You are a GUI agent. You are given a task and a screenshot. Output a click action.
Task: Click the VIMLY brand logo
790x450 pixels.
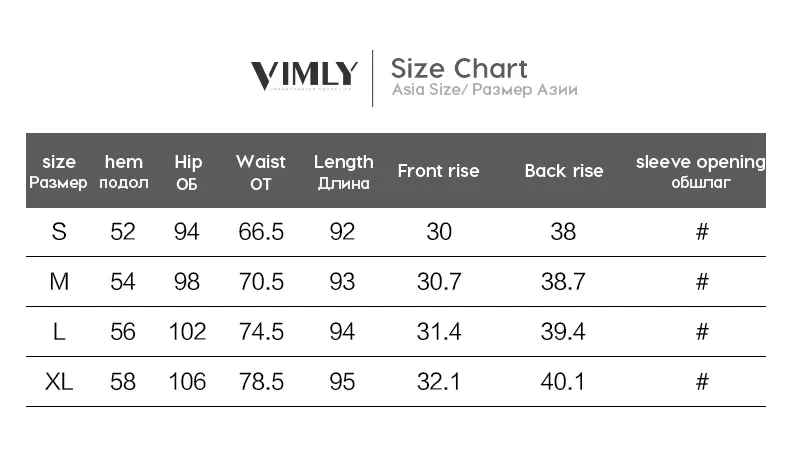pos(304,76)
